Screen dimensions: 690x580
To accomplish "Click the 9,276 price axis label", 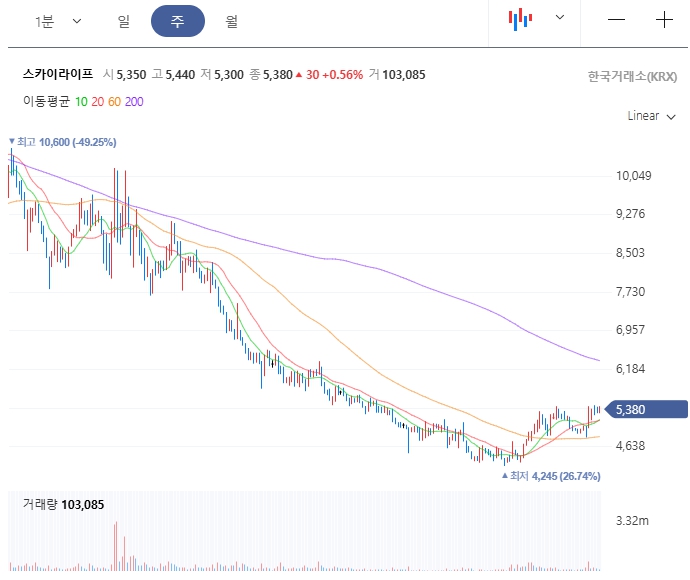I will click(x=631, y=214).
